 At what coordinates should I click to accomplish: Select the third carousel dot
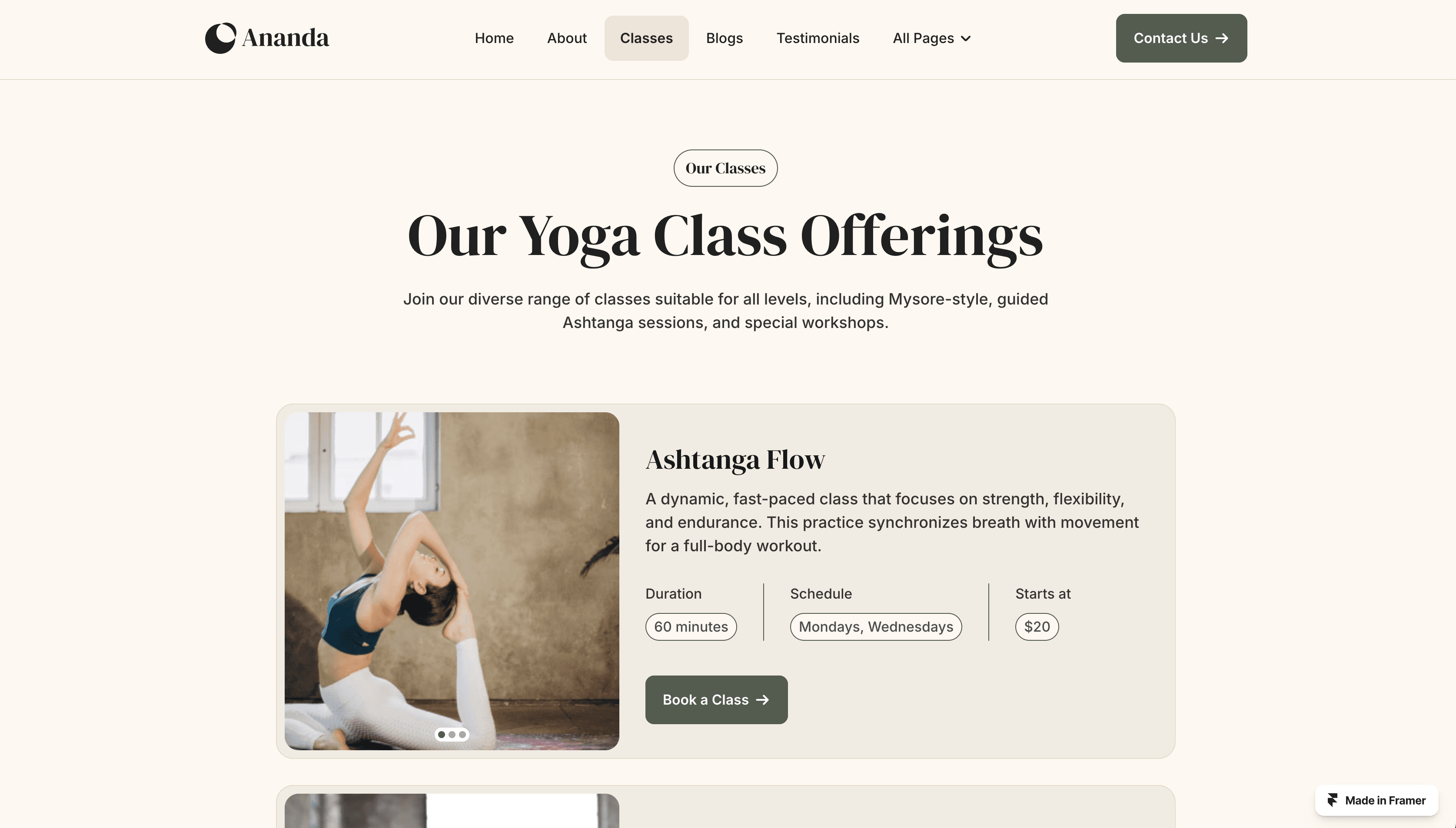pyautogui.click(x=462, y=734)
